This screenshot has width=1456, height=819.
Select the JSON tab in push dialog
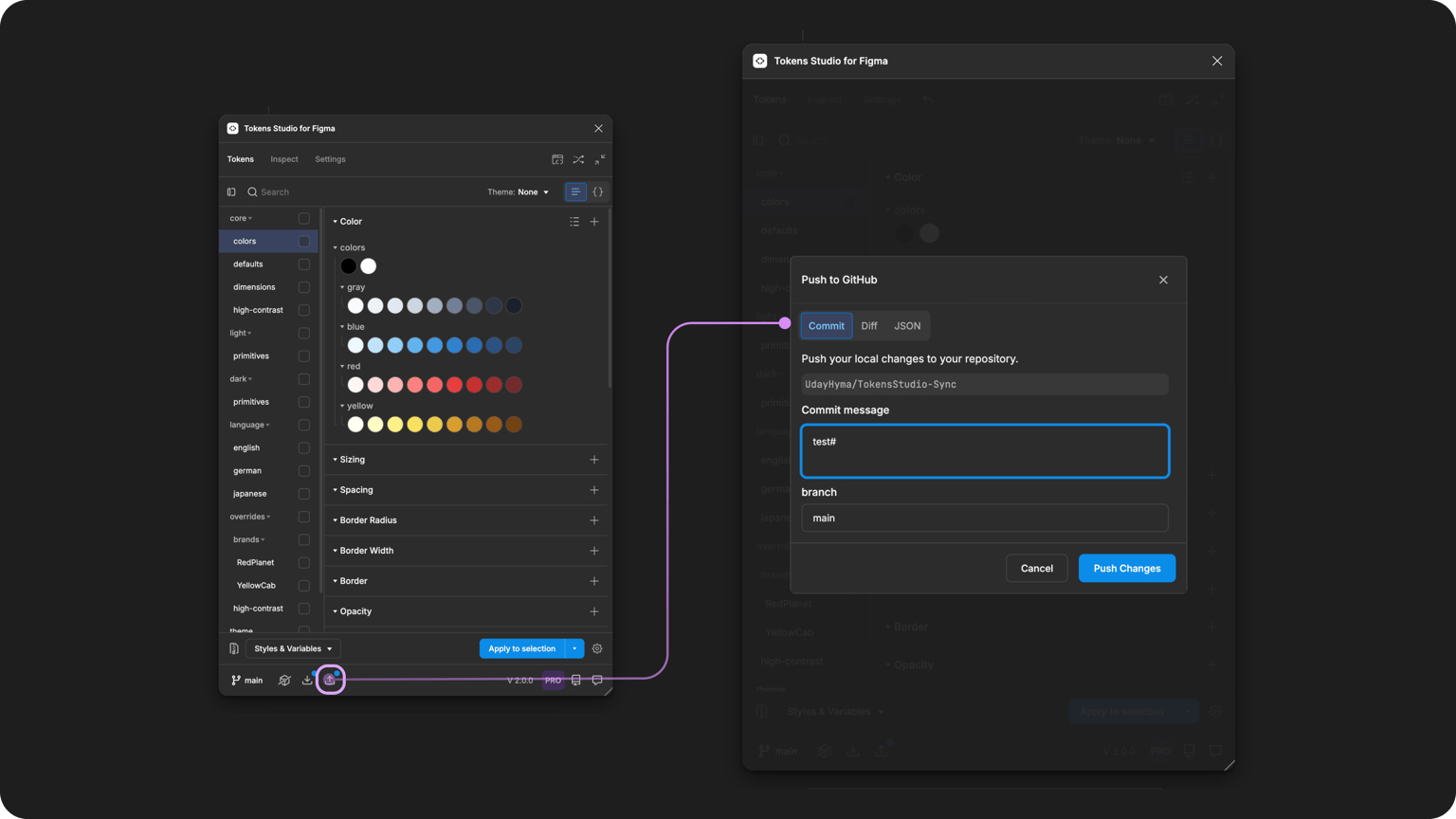(907, 326)
